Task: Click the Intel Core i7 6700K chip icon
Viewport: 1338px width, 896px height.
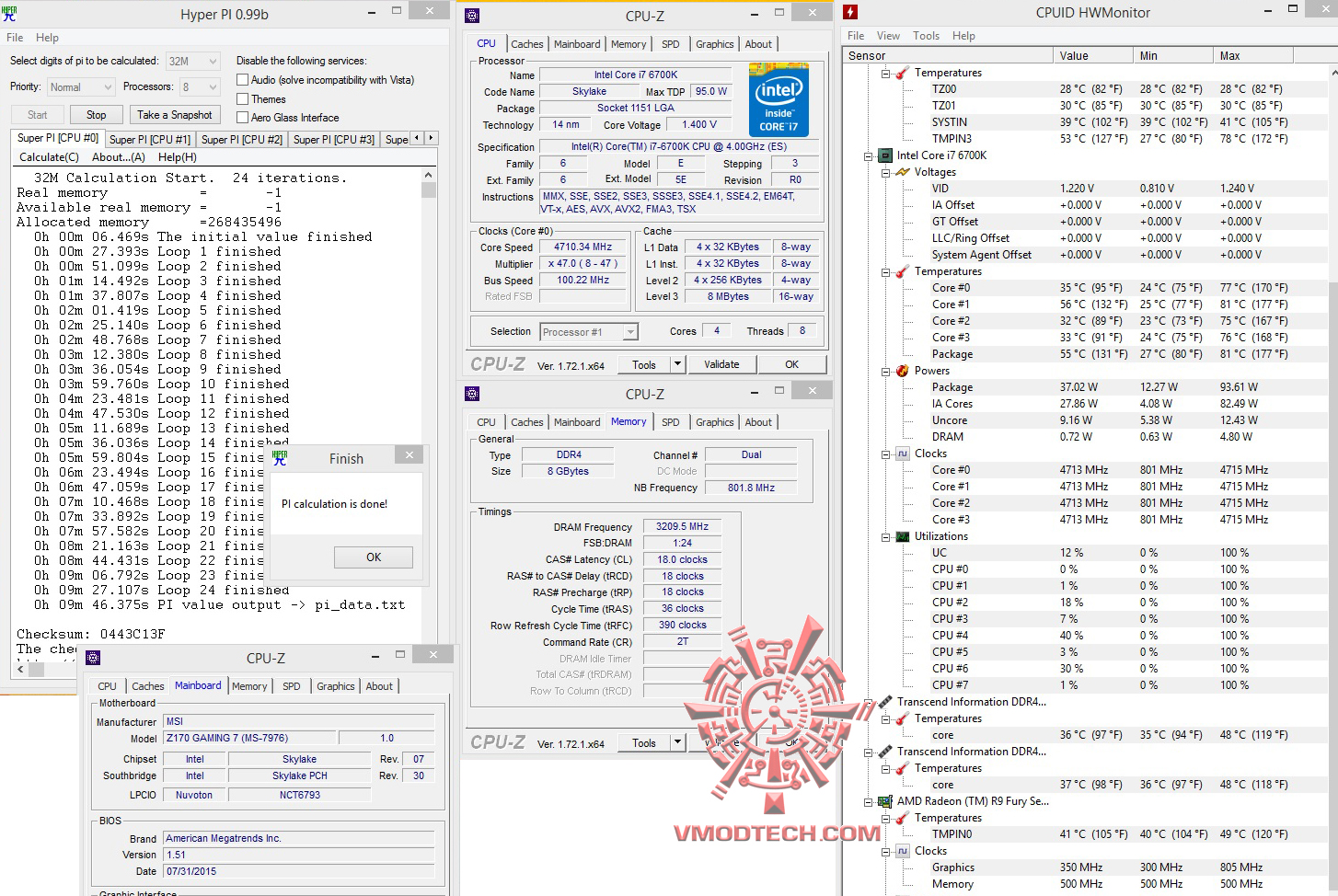Action: tap(885, 155)
